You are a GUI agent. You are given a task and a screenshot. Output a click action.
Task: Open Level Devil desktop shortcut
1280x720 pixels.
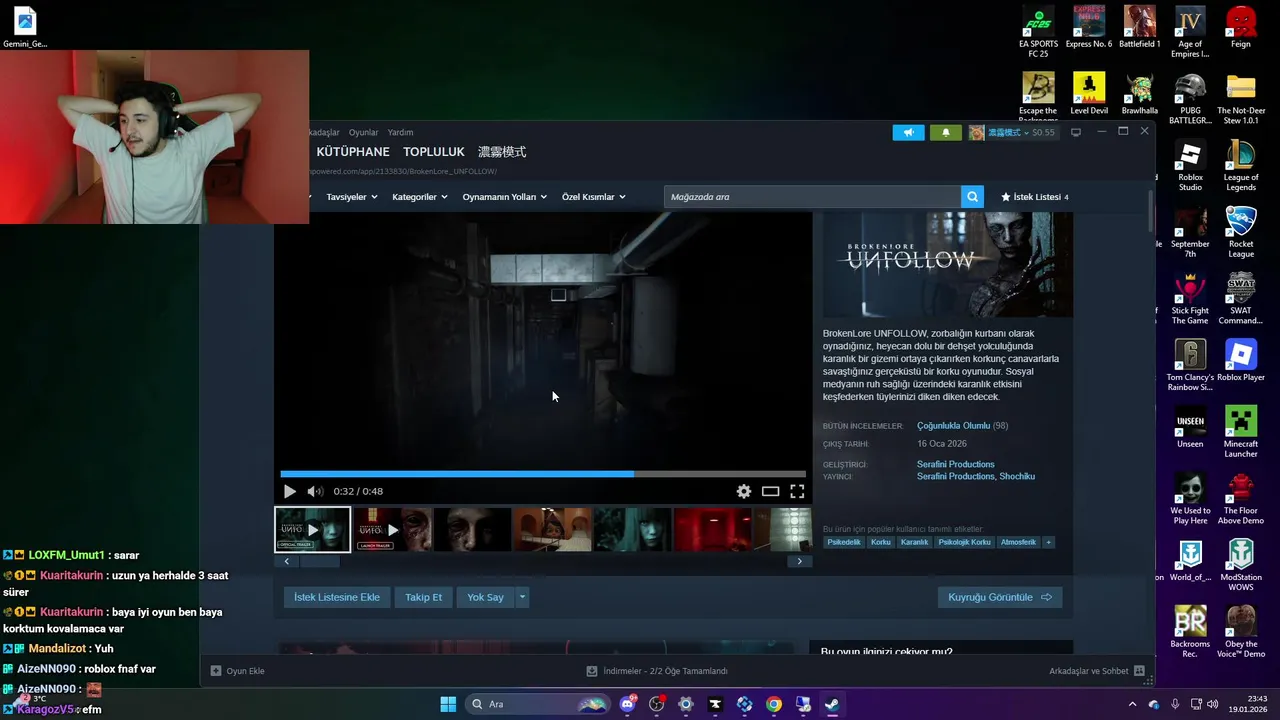[1089, 94]
